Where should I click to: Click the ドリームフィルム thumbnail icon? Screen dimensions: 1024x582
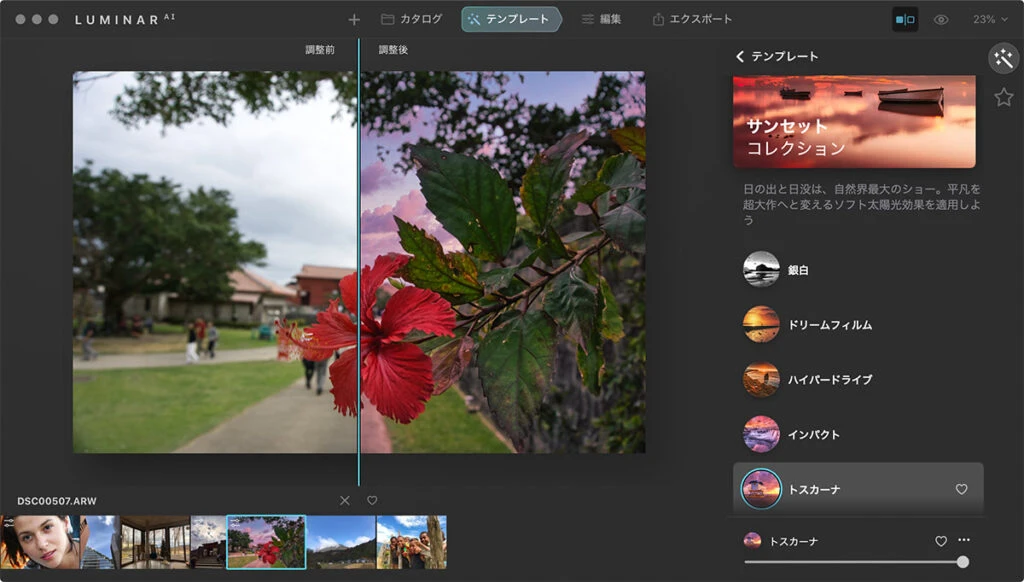click(761, 324)
